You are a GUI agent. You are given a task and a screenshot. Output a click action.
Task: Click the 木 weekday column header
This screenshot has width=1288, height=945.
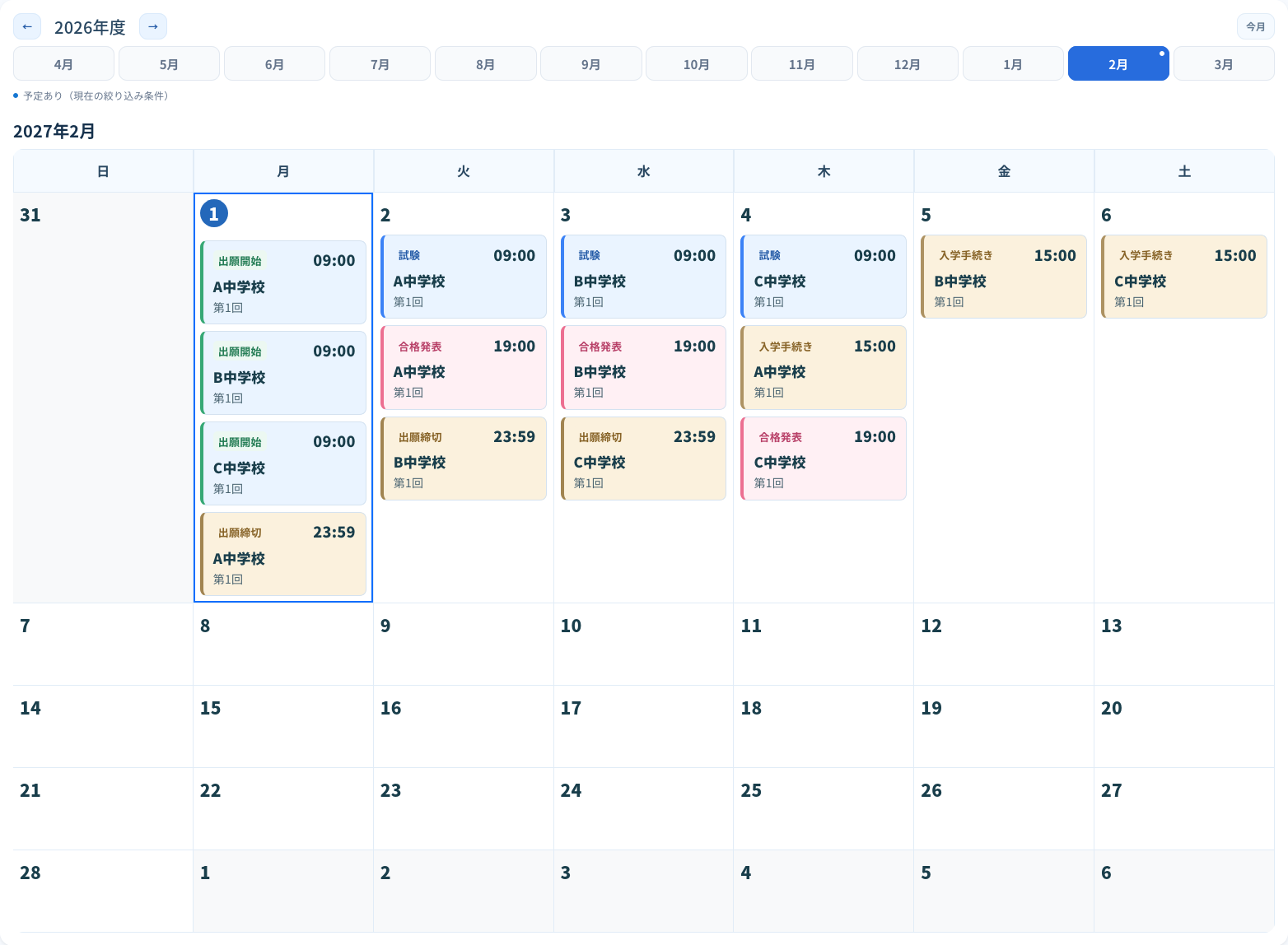(824, 171)
